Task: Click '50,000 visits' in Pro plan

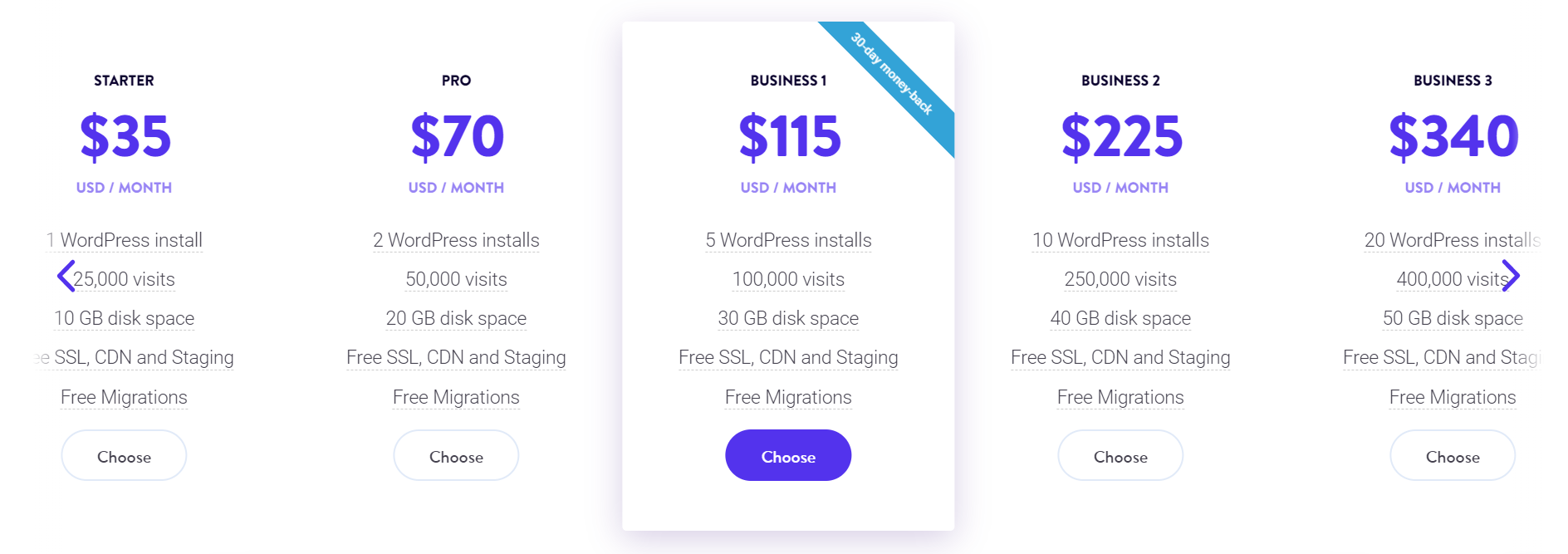Action: coord(456,279)
